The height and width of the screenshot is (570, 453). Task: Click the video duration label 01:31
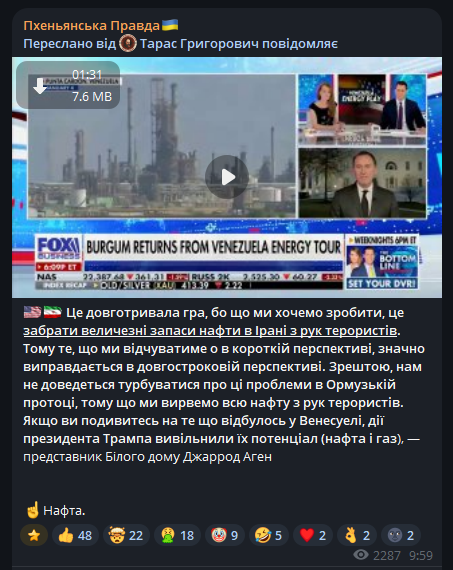coord(87,75)
